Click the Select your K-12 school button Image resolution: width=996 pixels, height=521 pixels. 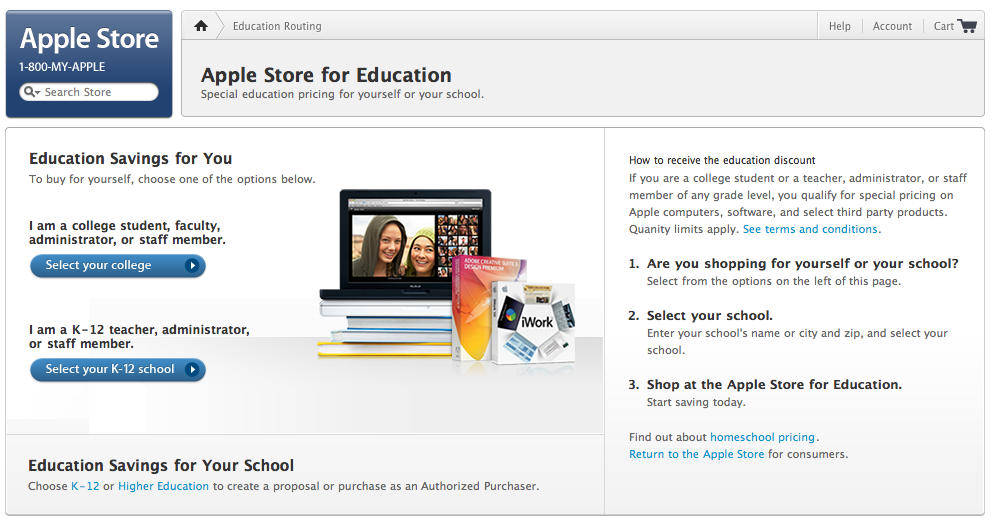118,369
